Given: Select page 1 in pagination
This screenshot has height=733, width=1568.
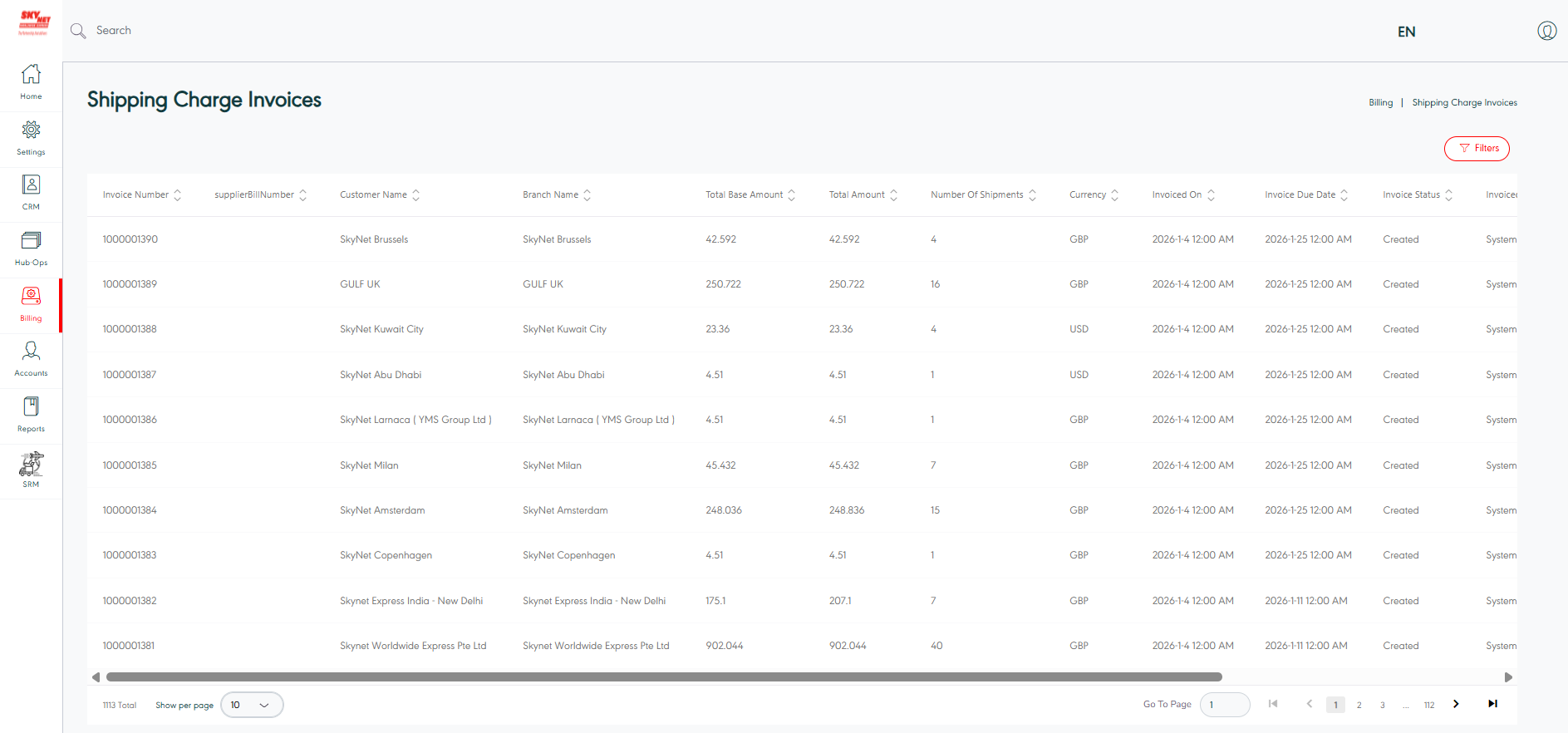Looking at the screenshot, I should tap(1335, 705).
